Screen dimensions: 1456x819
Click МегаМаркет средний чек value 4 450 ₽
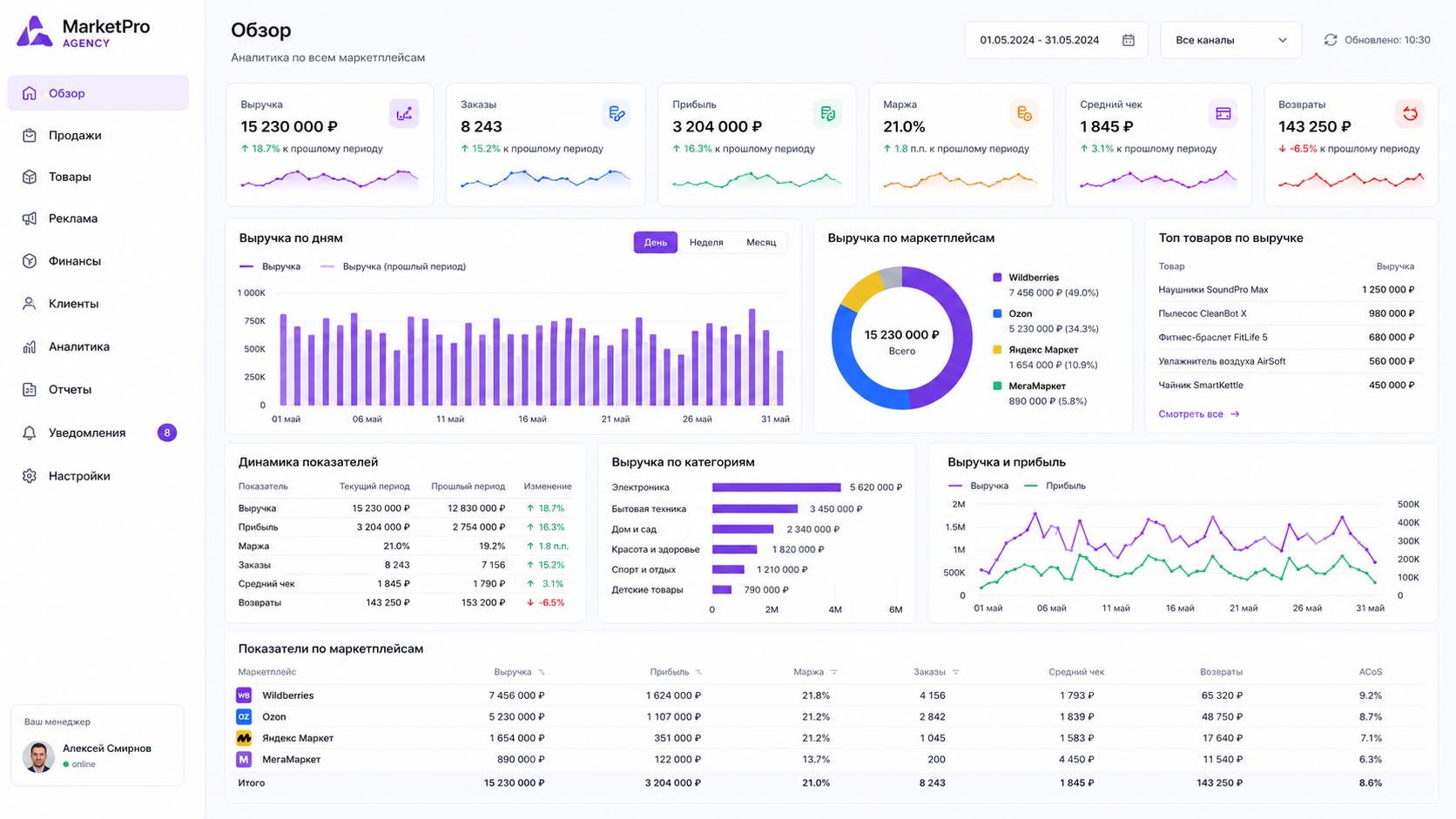click(x=1076, y=760)
